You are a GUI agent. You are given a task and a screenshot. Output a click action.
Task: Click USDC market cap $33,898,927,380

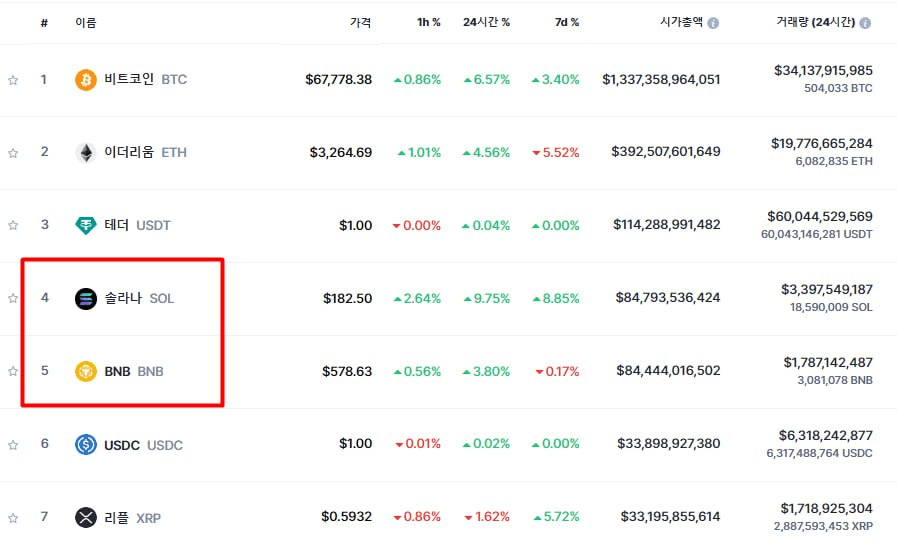point(669,444)
